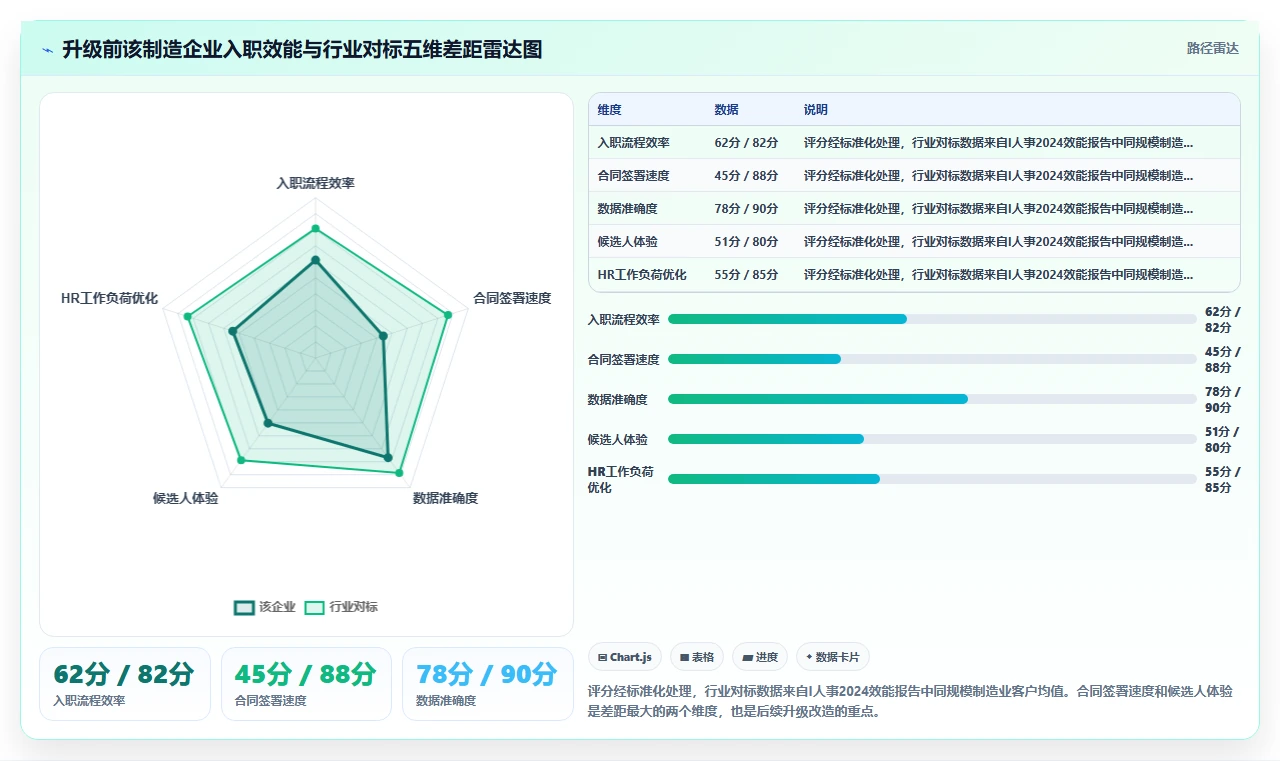
Task: Click the footer description paragraph
Action: (910, 702)
